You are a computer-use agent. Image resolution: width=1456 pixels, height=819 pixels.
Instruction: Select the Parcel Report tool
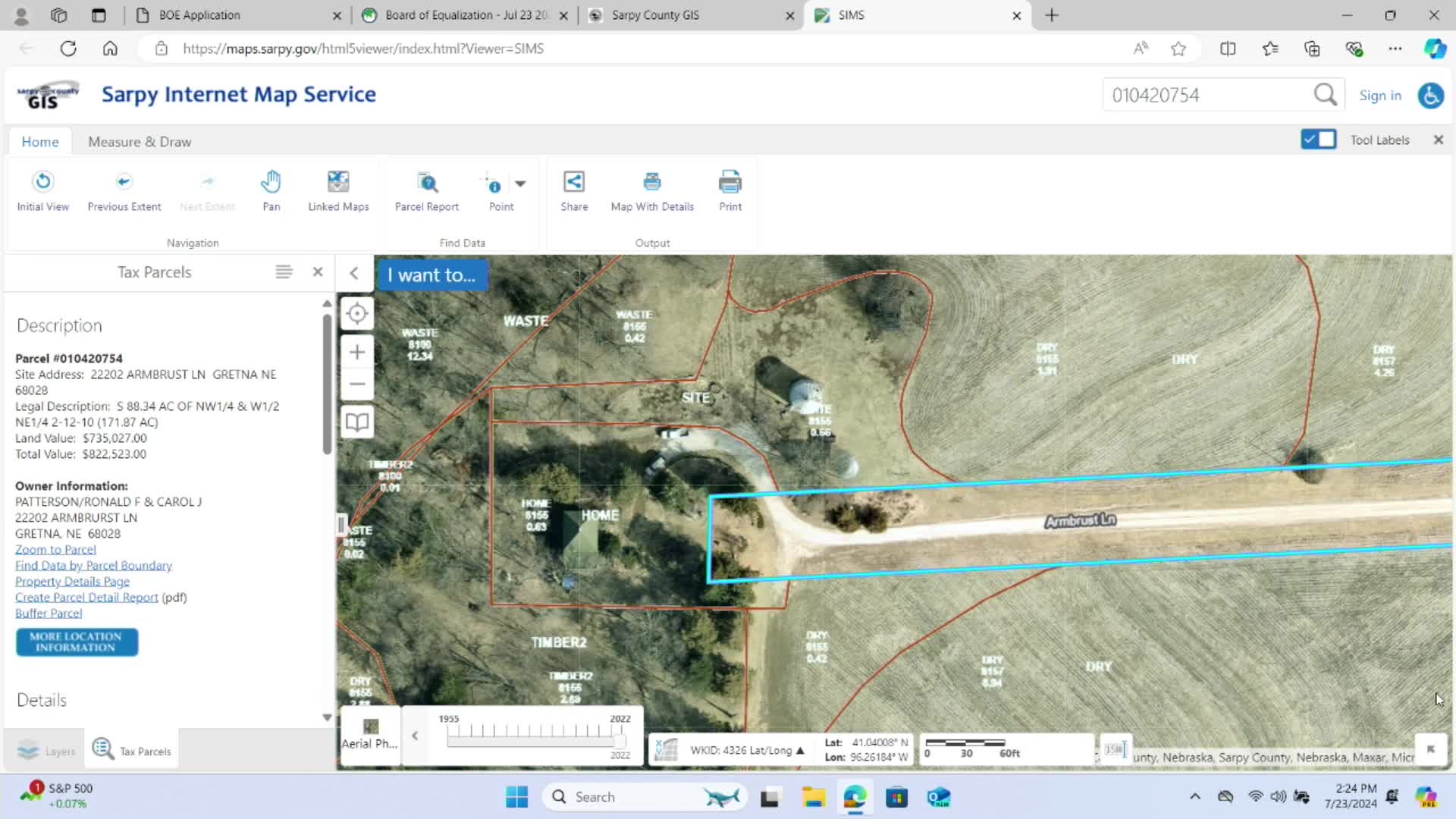(x=426, y=188)
